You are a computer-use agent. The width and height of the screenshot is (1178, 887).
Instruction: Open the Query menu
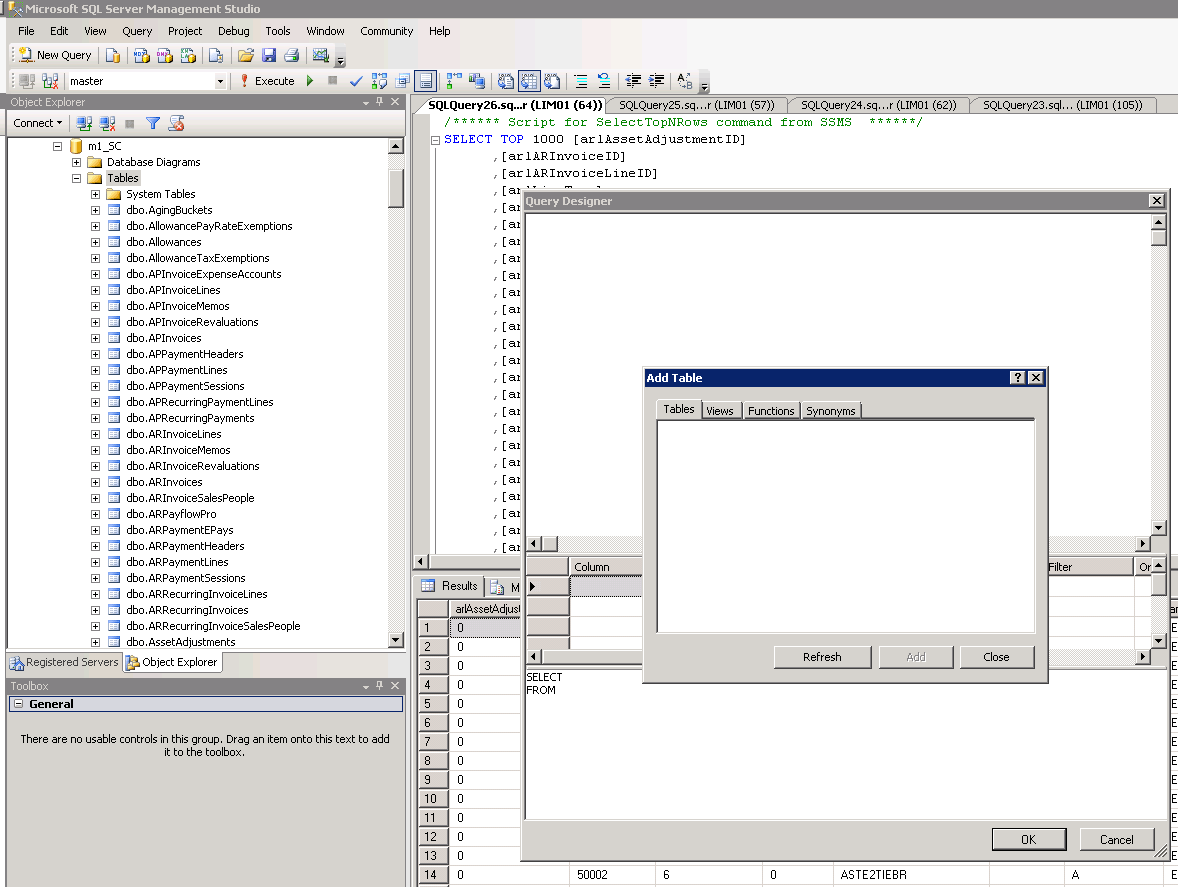(x=136, y=31)
